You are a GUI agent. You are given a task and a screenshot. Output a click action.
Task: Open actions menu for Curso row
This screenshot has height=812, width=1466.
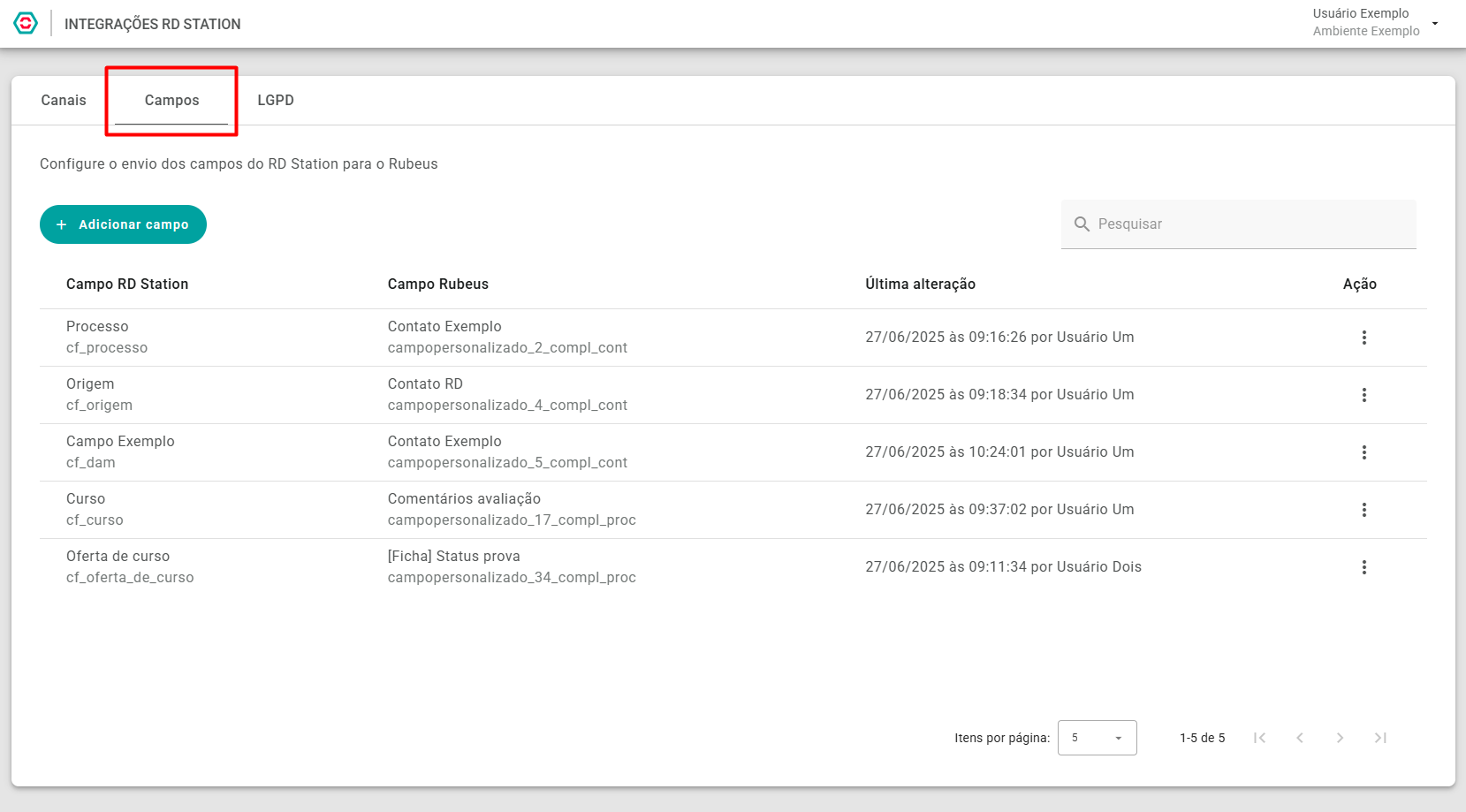pos(1363,510)
